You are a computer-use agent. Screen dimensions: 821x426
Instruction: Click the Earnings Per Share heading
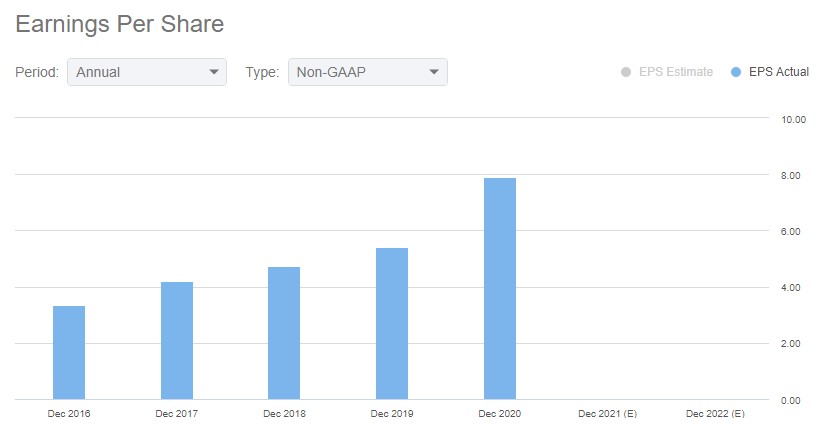[x=120, y=24]
